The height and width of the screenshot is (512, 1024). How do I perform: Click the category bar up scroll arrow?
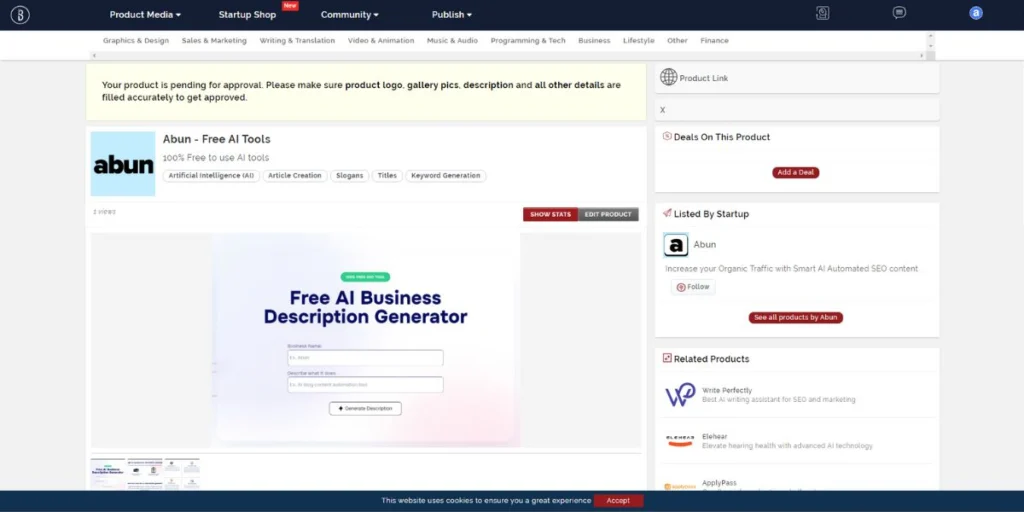click(x=931, y=35)
